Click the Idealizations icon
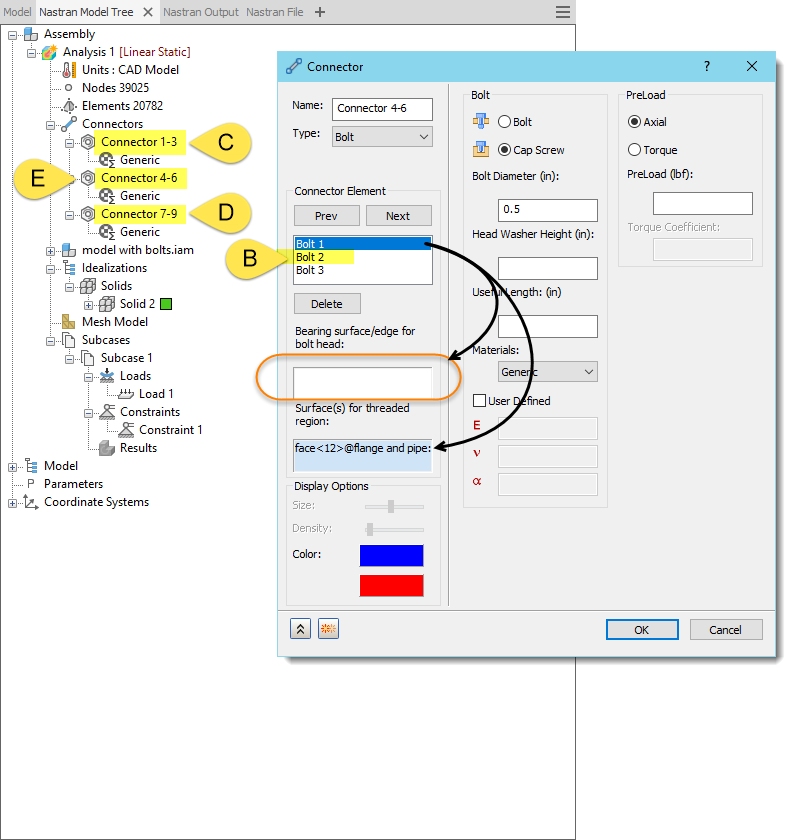This screenshot has height=840, width=796. 69,268
